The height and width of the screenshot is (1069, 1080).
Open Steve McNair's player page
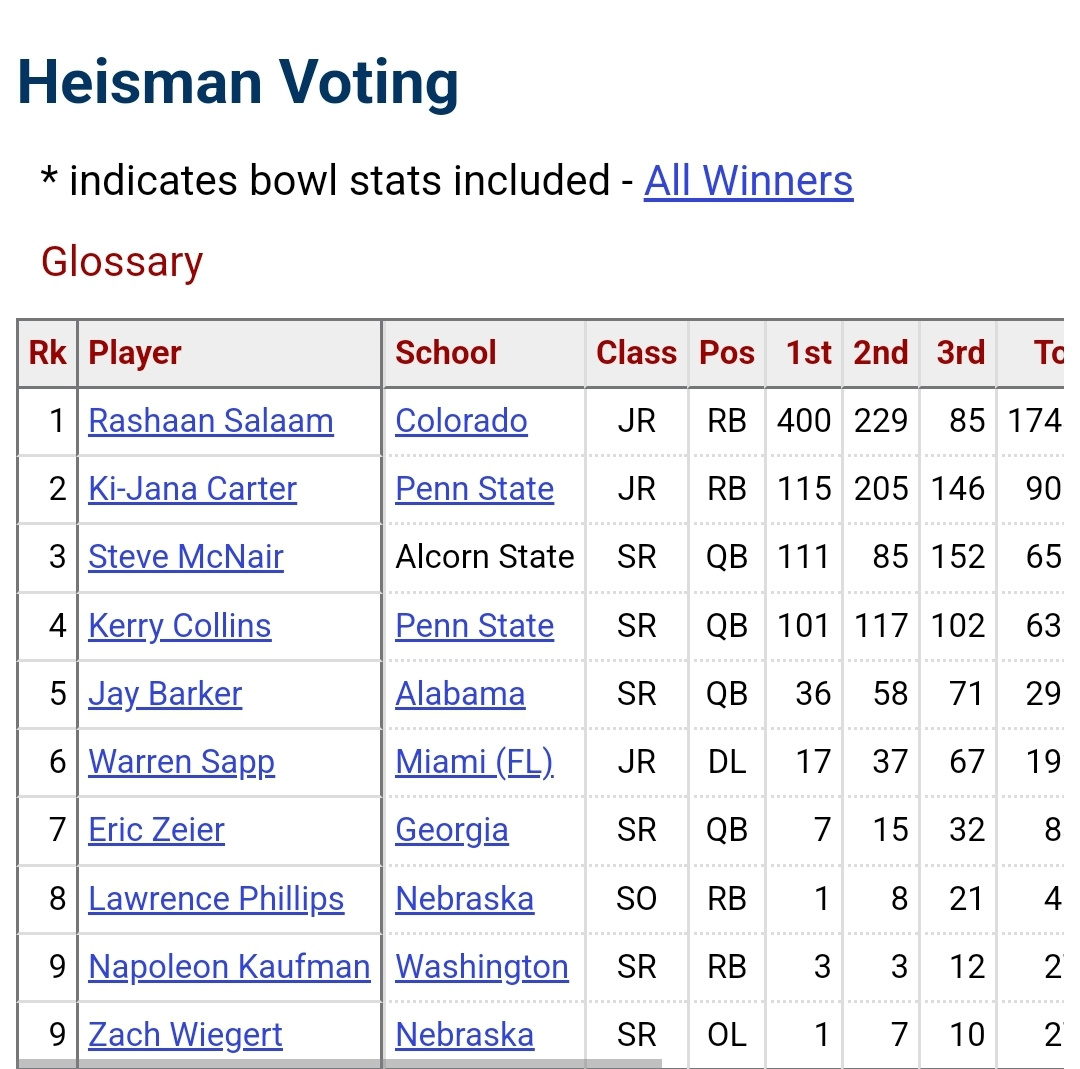[186, 557]
